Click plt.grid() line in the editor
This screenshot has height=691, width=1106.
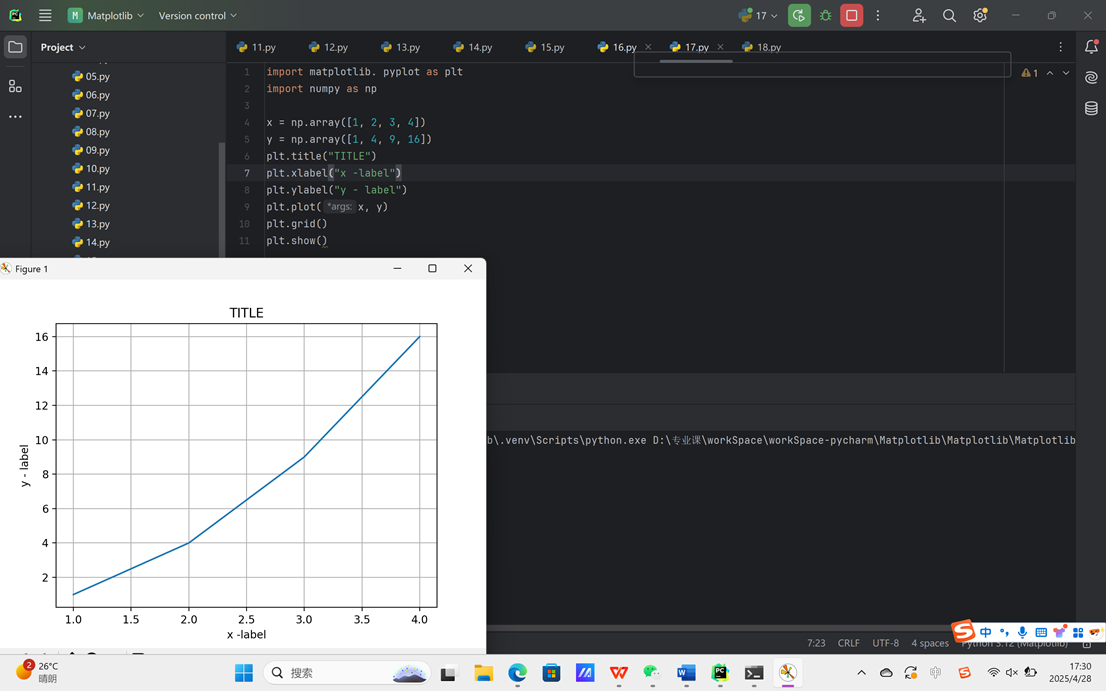click(297, 224)
